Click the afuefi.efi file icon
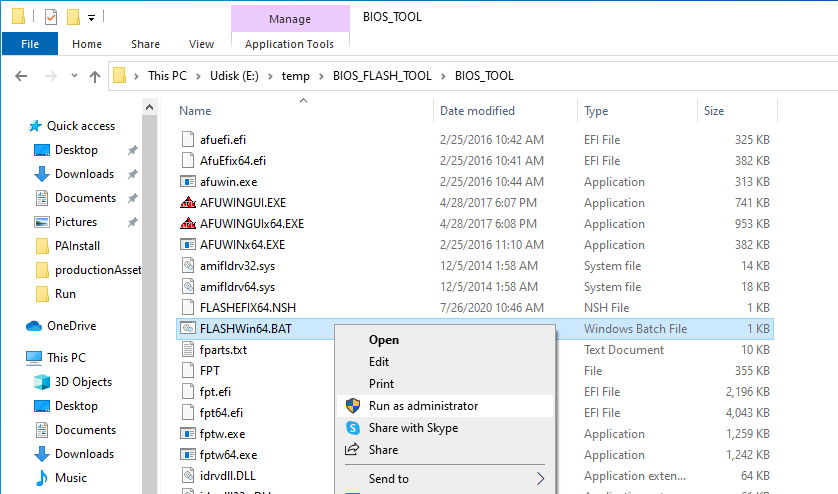This screenshot has height=494, width=838. pyautogui.click(x=188, y=140)
